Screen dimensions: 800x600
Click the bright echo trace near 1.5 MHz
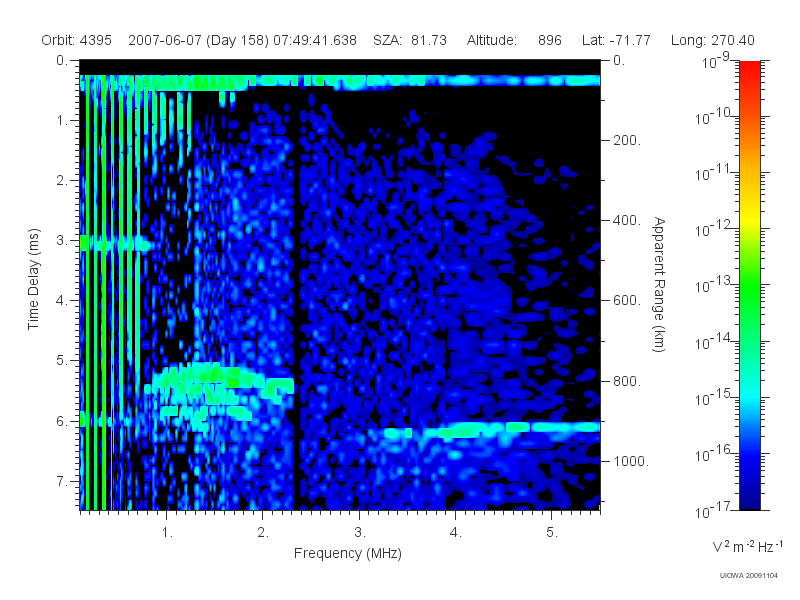pos(219,378)
